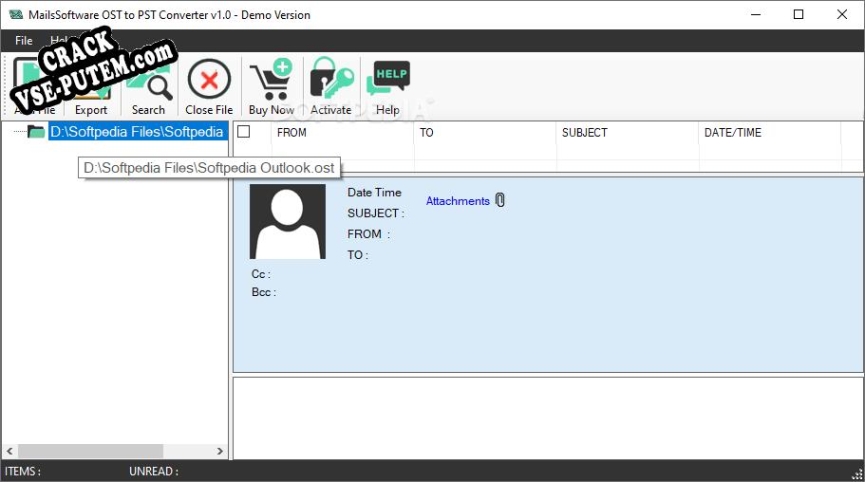Click the Export toolbar button

tap(91, 86)
